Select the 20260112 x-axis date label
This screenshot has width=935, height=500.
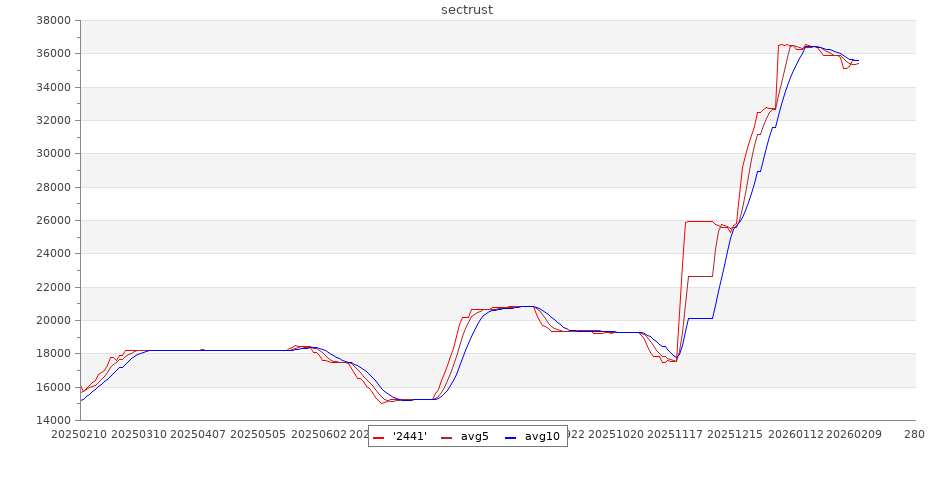798,435
